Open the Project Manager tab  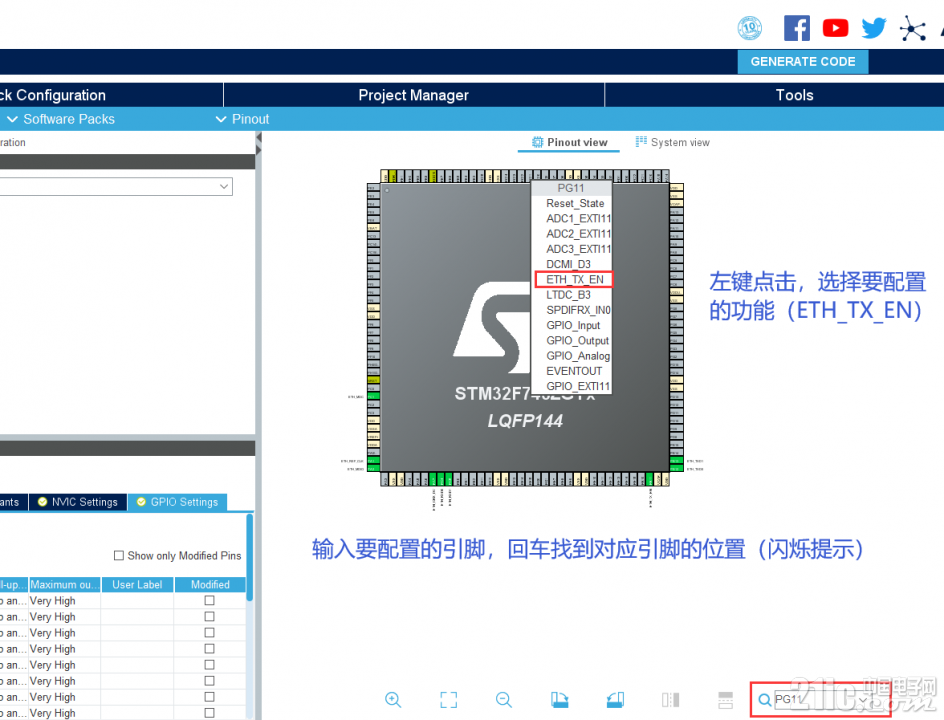tap(414, 95)
